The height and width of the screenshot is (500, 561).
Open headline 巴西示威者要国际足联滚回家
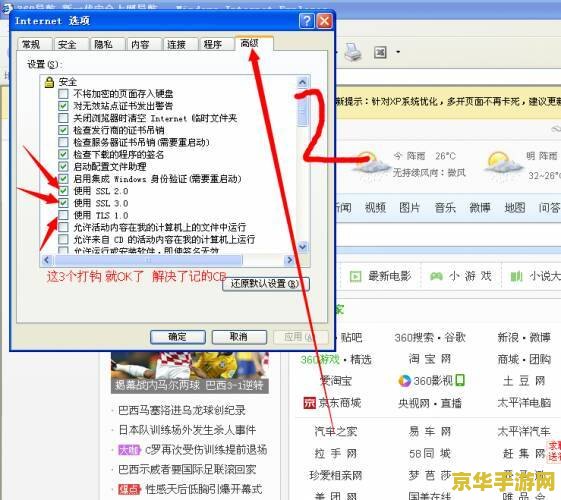pos(187,469)
